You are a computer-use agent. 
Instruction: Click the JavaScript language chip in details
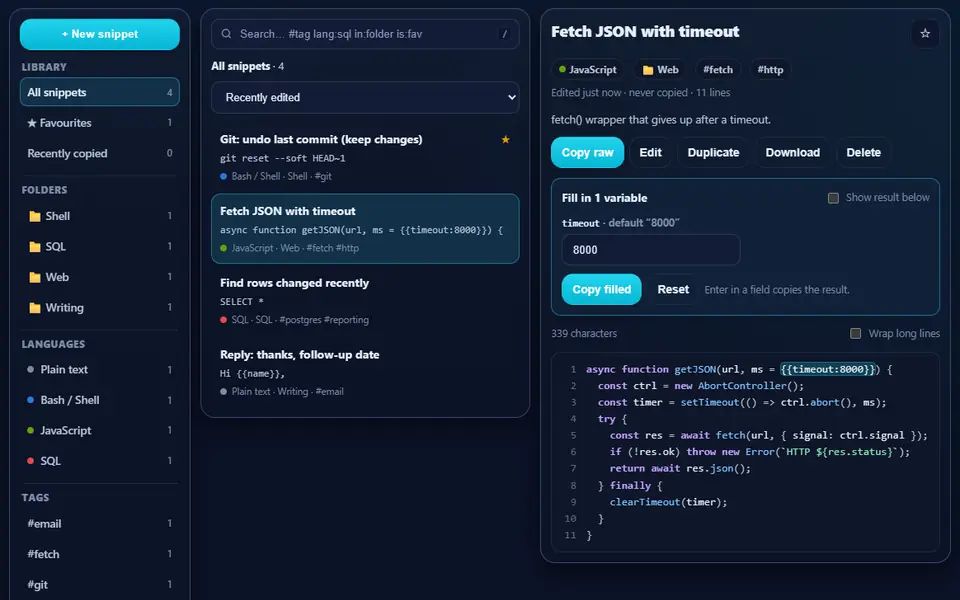click(587, 70)
